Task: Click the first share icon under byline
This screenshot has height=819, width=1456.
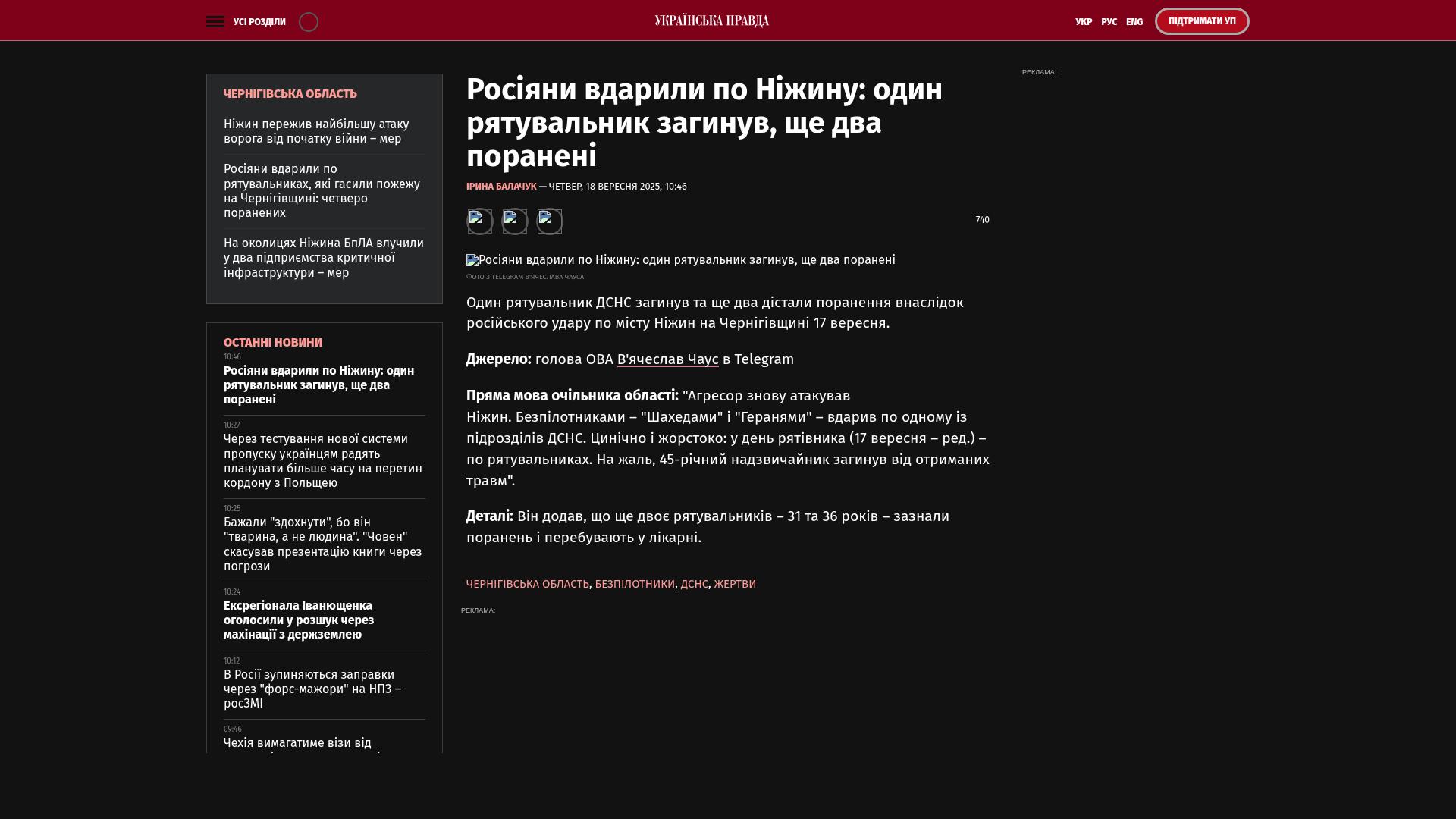Action: [479, 221]
